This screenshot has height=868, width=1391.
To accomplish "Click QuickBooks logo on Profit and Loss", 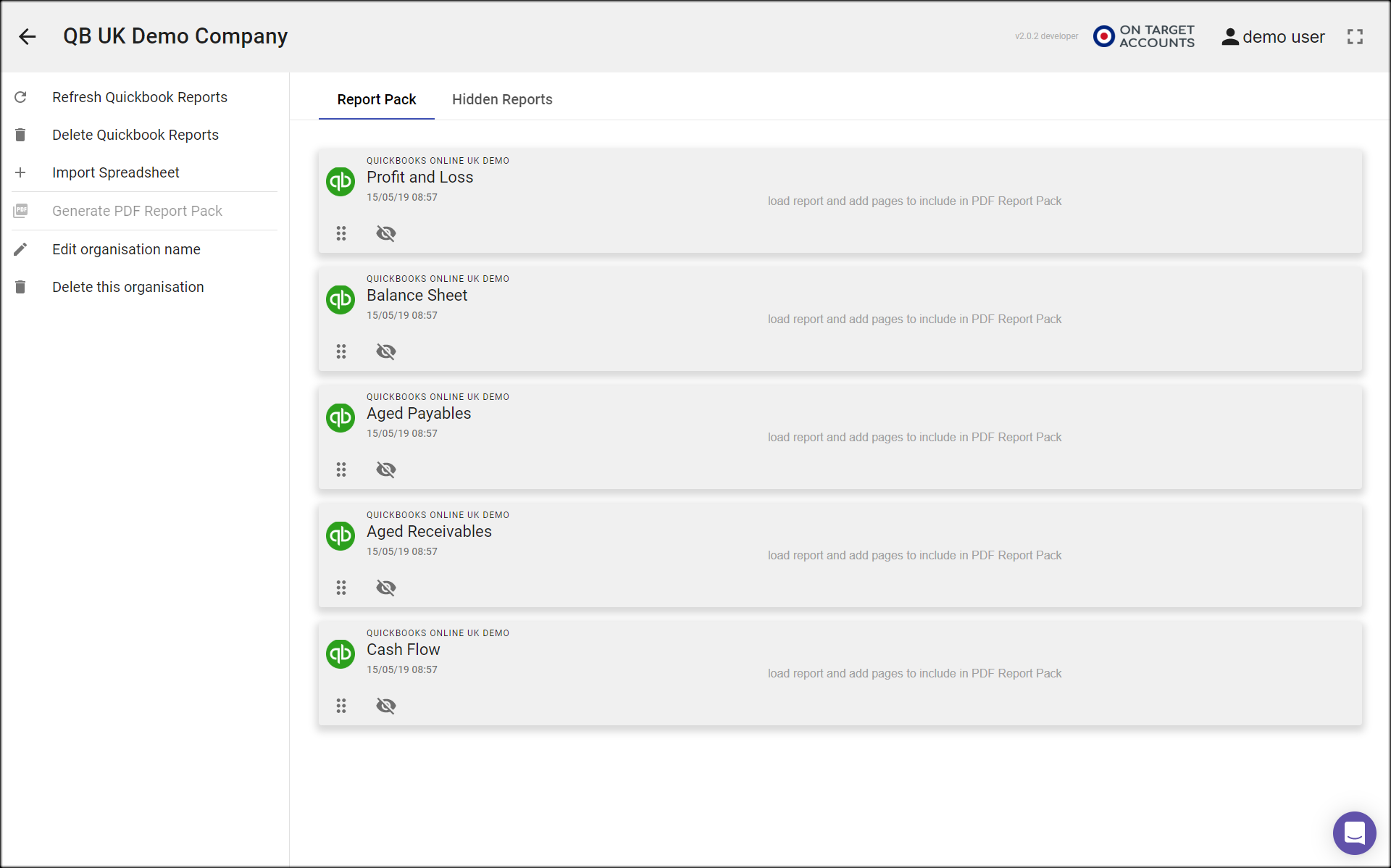I will click(x=341, y=181).
